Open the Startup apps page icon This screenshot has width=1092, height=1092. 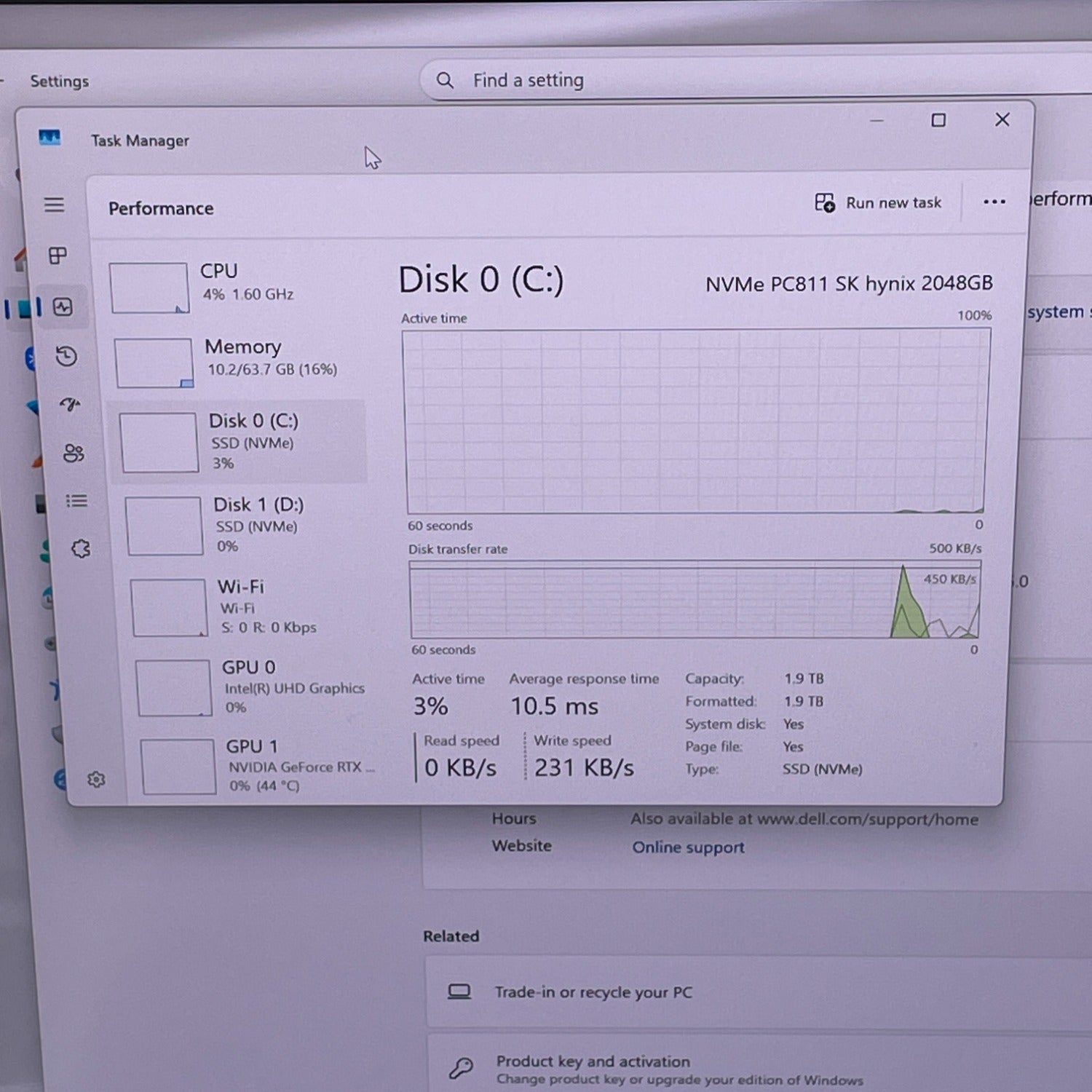[70, 404]
